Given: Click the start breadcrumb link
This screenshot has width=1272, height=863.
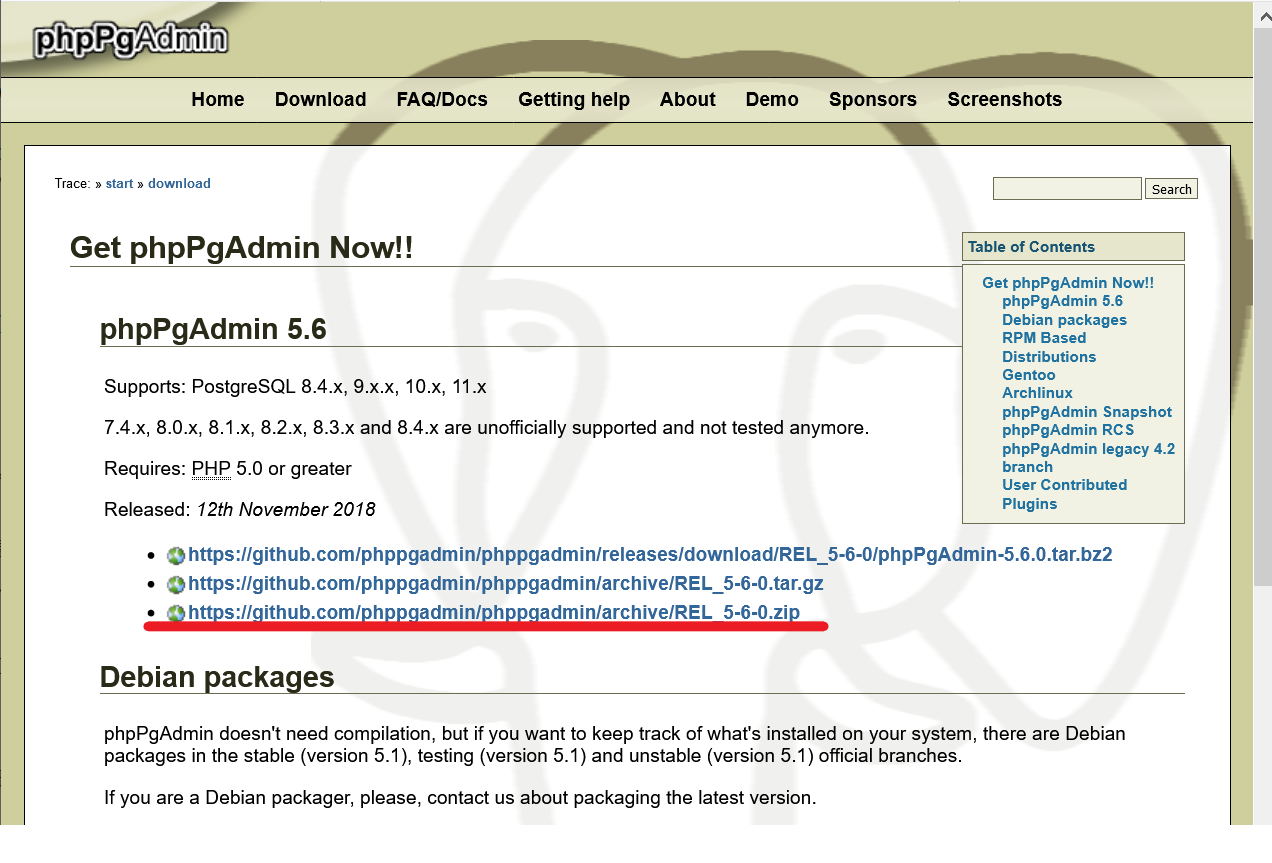Looking at the screenshot, I should click(119, 183).
